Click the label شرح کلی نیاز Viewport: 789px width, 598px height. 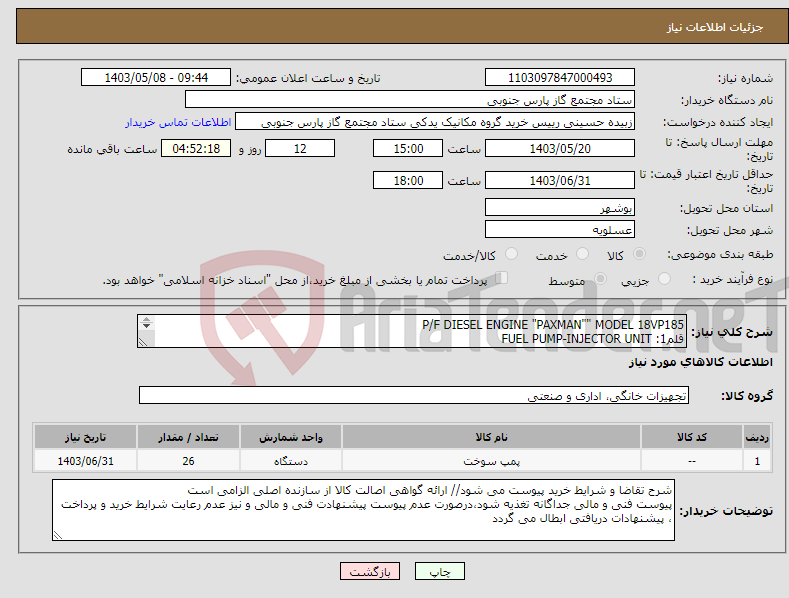coord(732,332)
